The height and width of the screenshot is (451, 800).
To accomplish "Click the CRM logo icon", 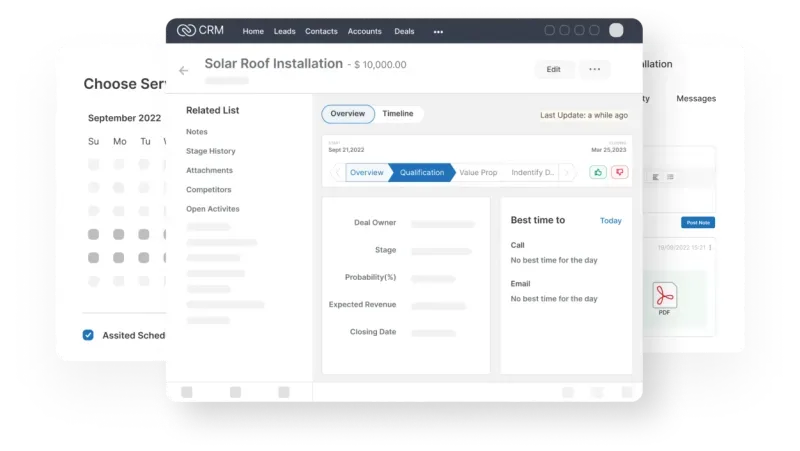I will click(186, 30).
